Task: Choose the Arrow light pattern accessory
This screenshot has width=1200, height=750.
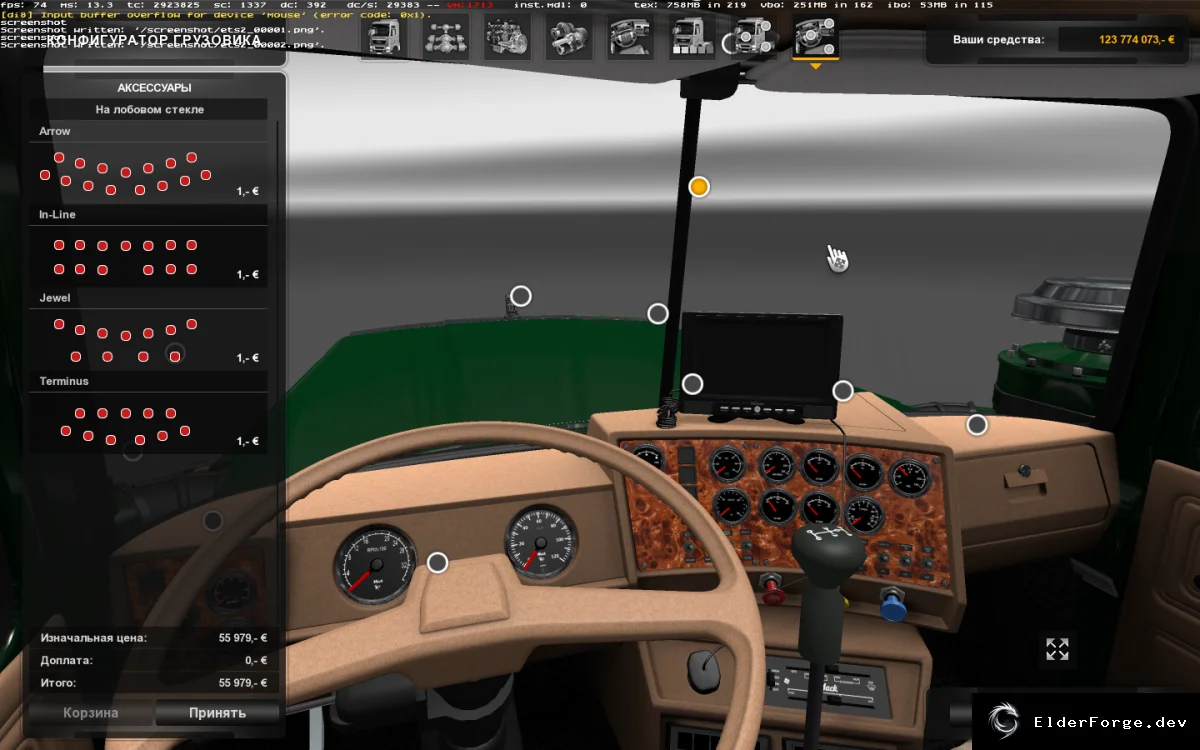Action: coord(149,163)
